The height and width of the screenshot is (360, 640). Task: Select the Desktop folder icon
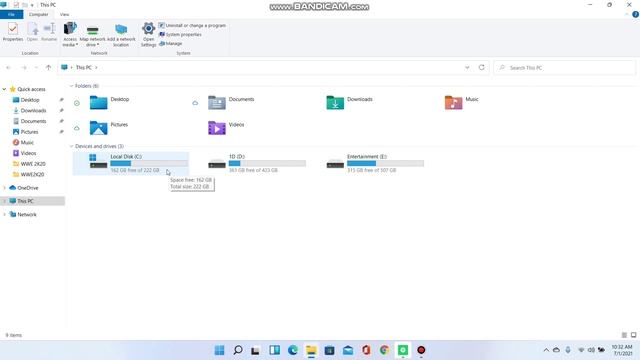[x=98, y=102]
